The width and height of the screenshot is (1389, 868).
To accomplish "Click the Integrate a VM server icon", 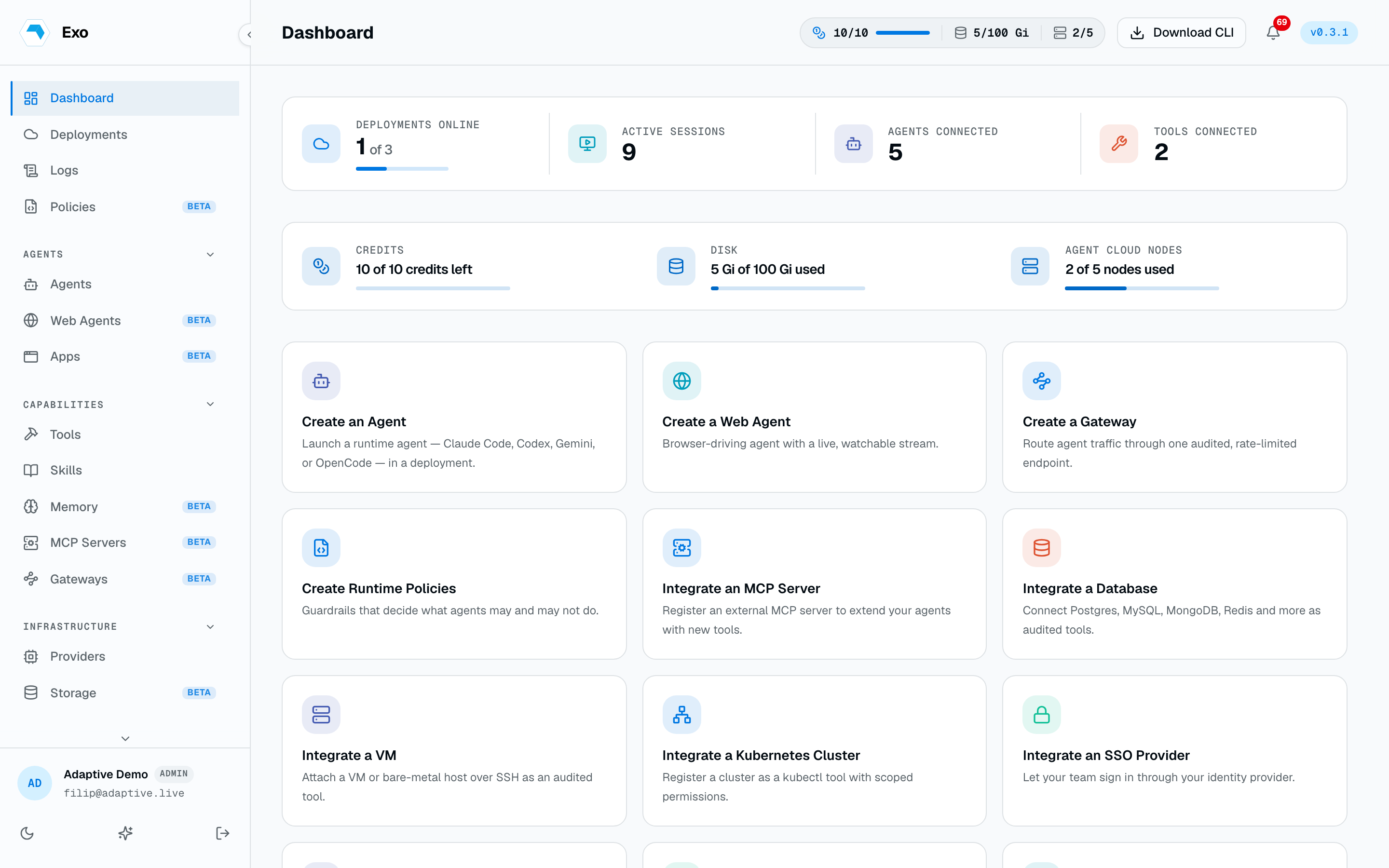I will 321,715.
